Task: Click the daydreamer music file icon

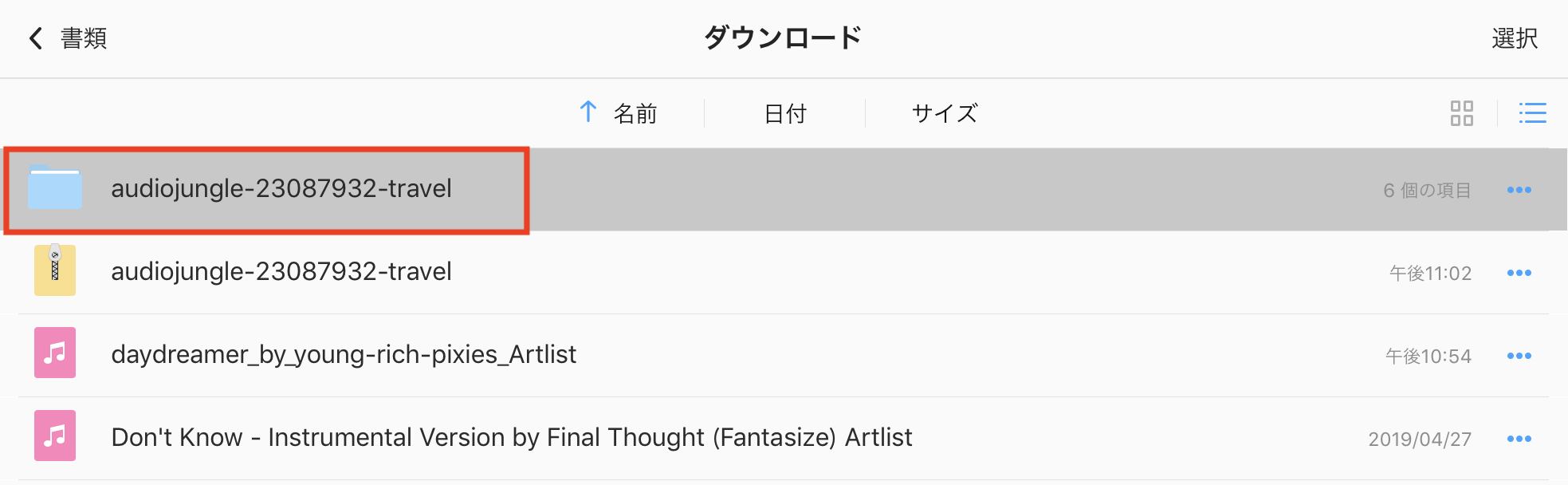Action: coord(55,353)
